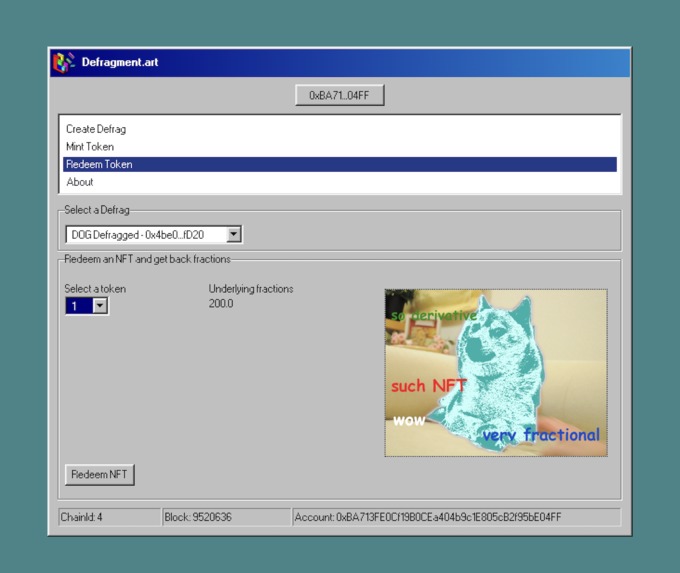Image resolution: width=680 pixels, height=573 pixels.
Task: Click the Defragment.art title bar icon
Action: [63, 62]
